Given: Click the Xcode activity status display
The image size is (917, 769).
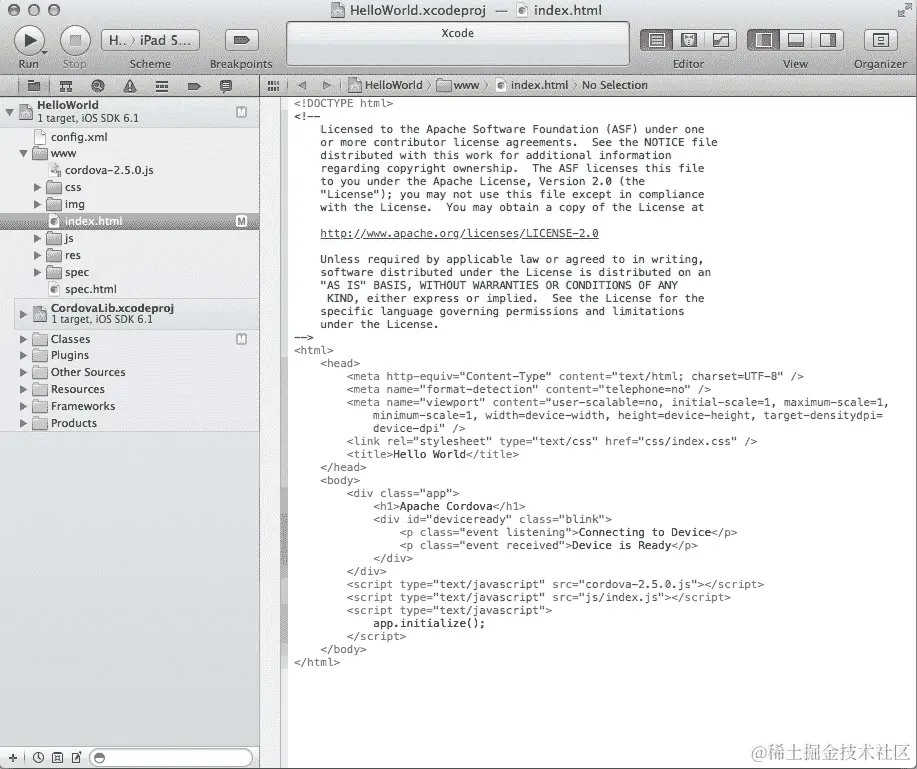Looking at the screenshot, I should [457, 44].
